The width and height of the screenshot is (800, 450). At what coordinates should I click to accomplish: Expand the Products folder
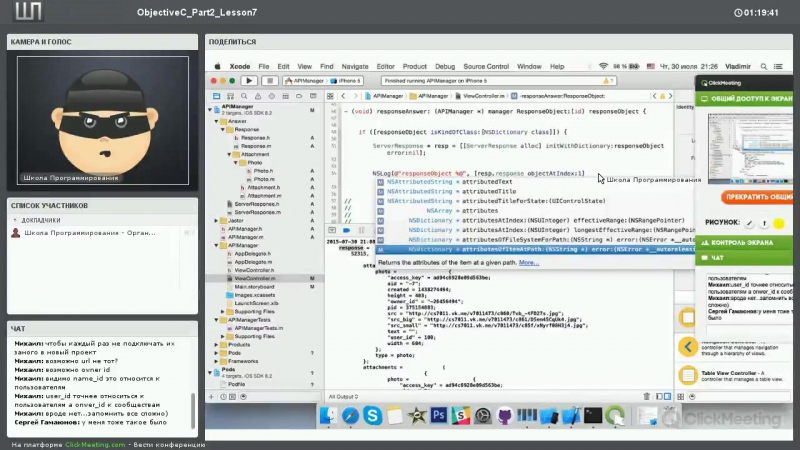click(x=216, y=344)
